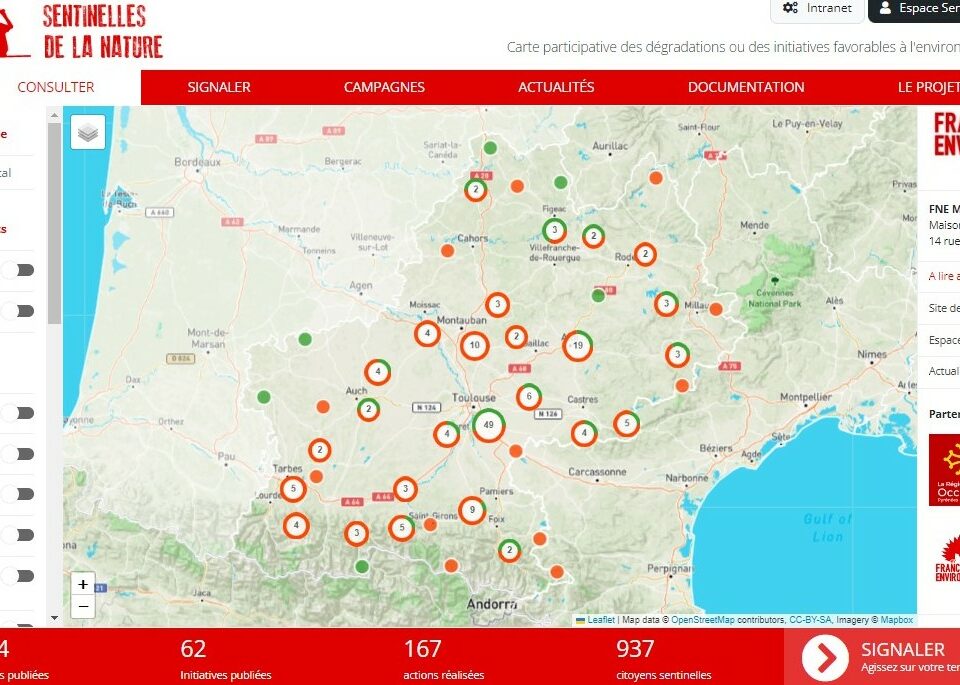Open the CAMPAGNES menu item

(x=384, y=87)
